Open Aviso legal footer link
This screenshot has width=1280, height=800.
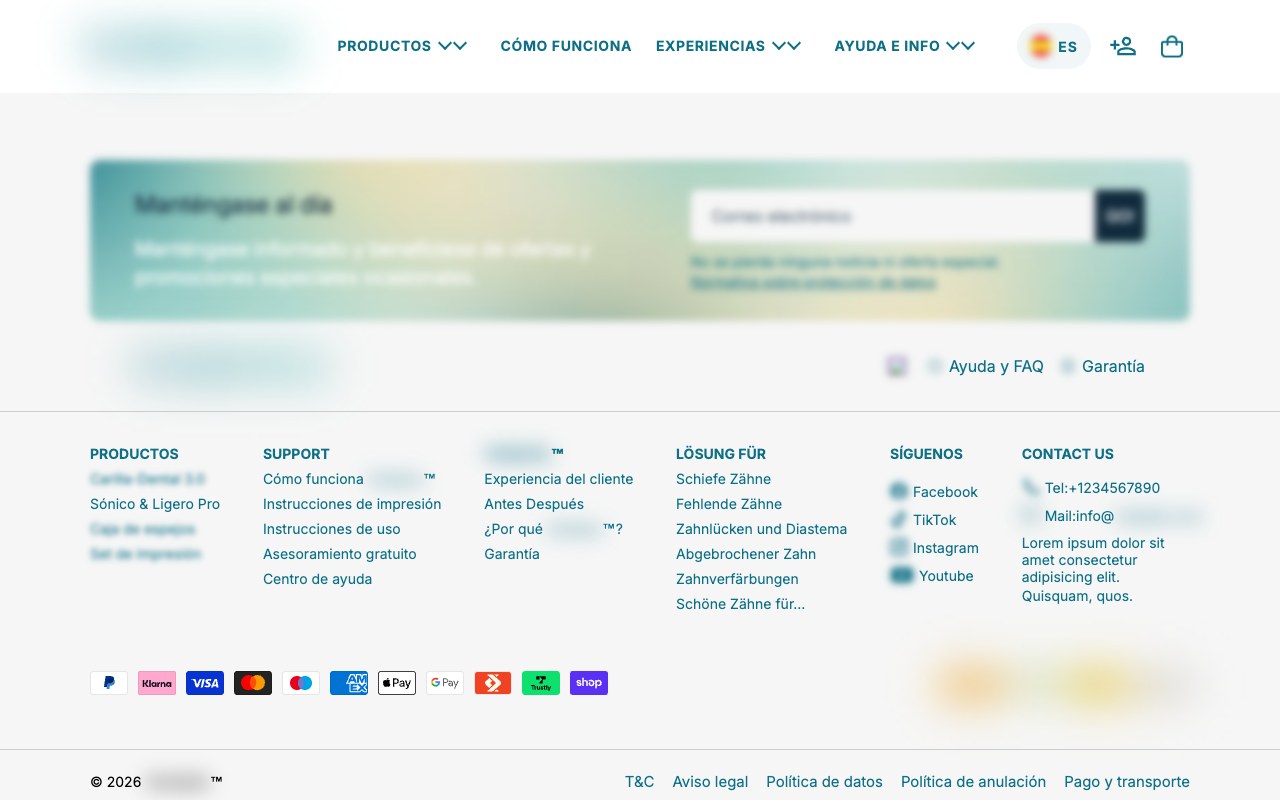point(710,782)
